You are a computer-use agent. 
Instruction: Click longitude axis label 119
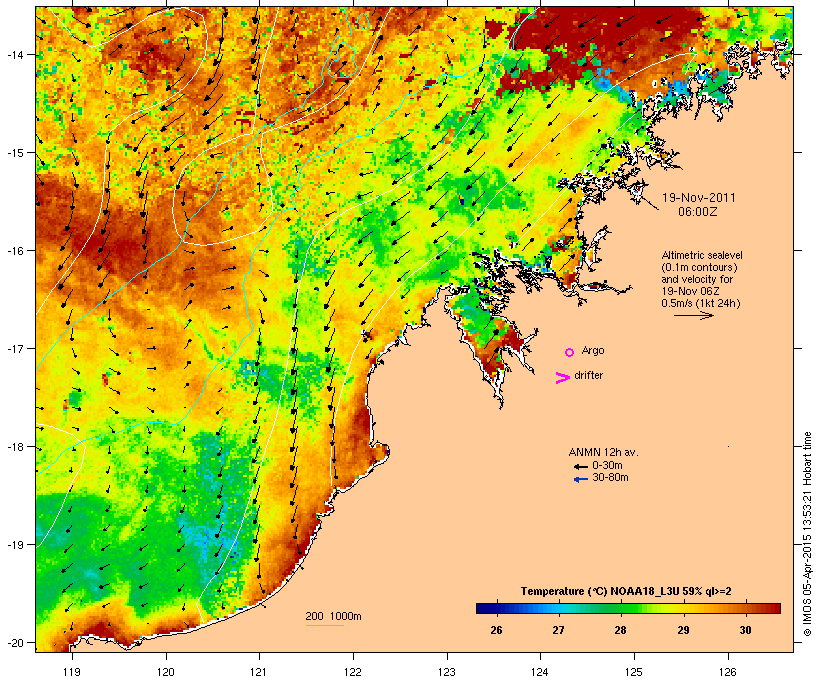tap(72, 672)
